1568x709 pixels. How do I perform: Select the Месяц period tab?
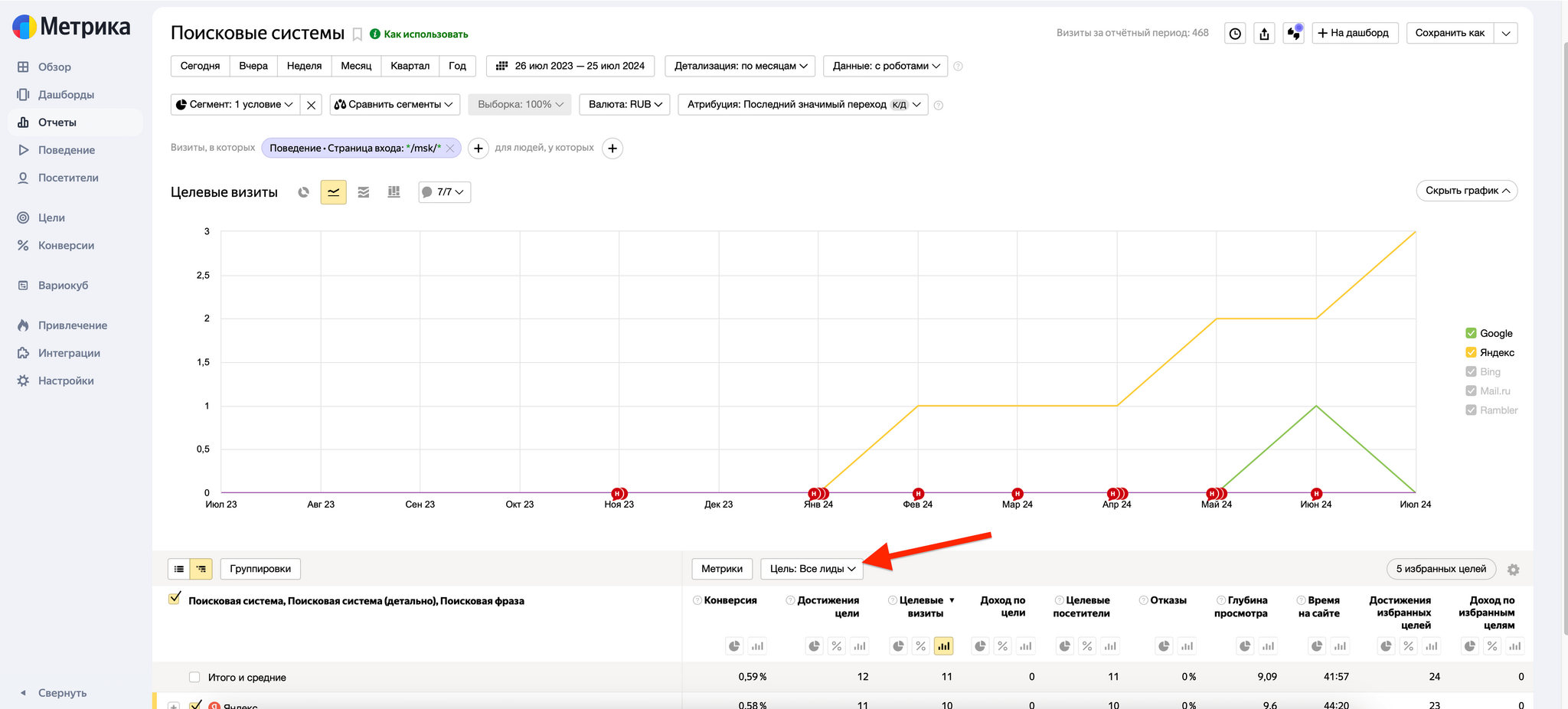click(356, 66)
